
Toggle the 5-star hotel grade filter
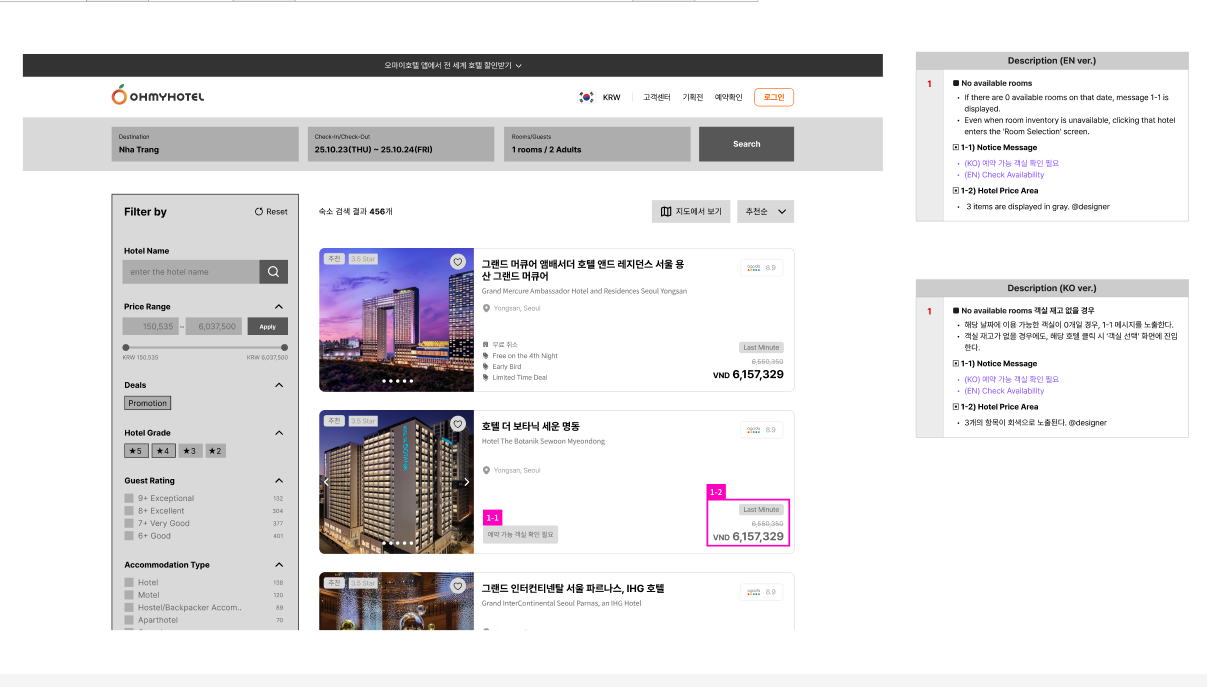coord(137,451)
